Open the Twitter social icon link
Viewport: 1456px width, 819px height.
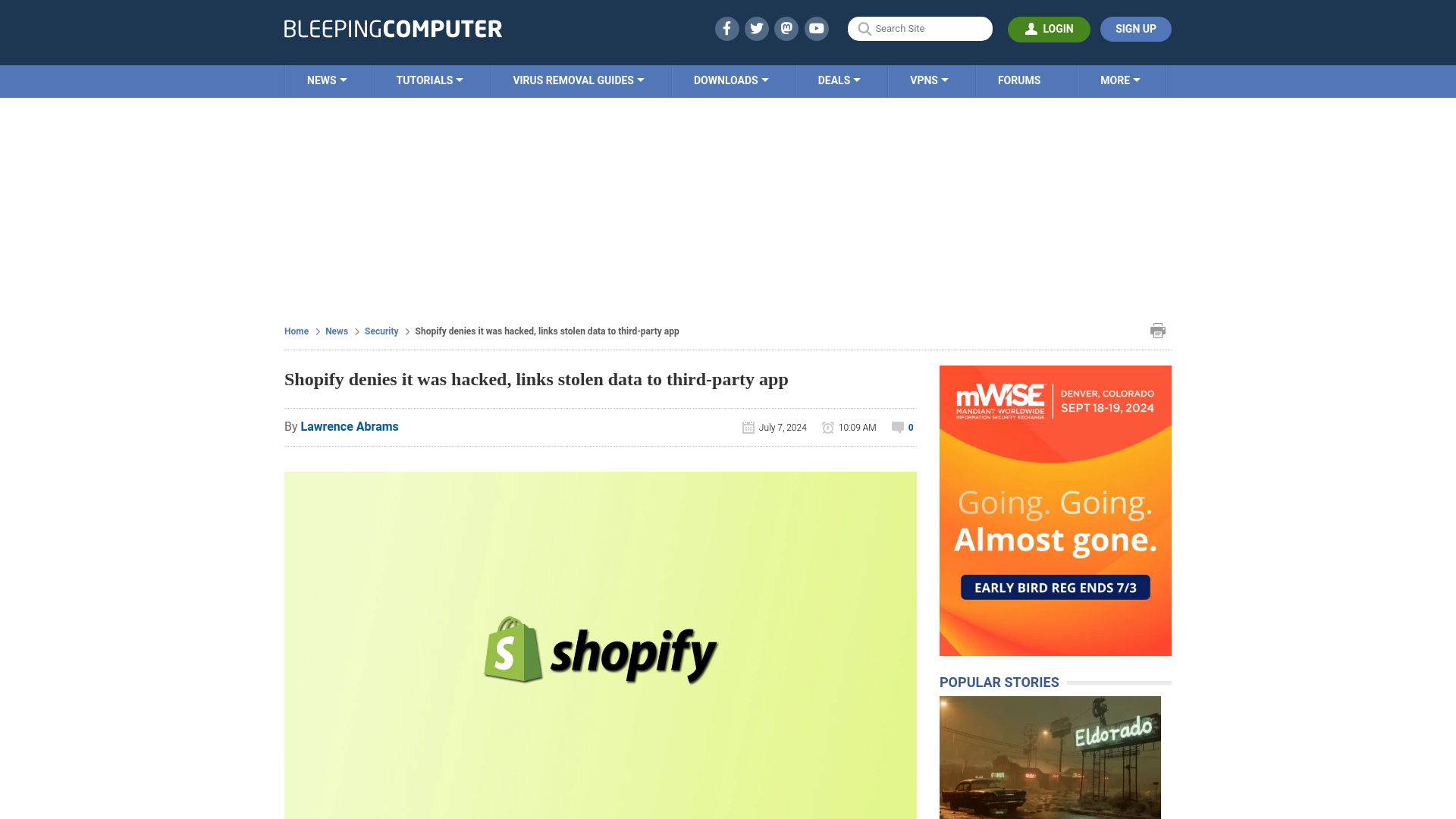tap(756, 28)
